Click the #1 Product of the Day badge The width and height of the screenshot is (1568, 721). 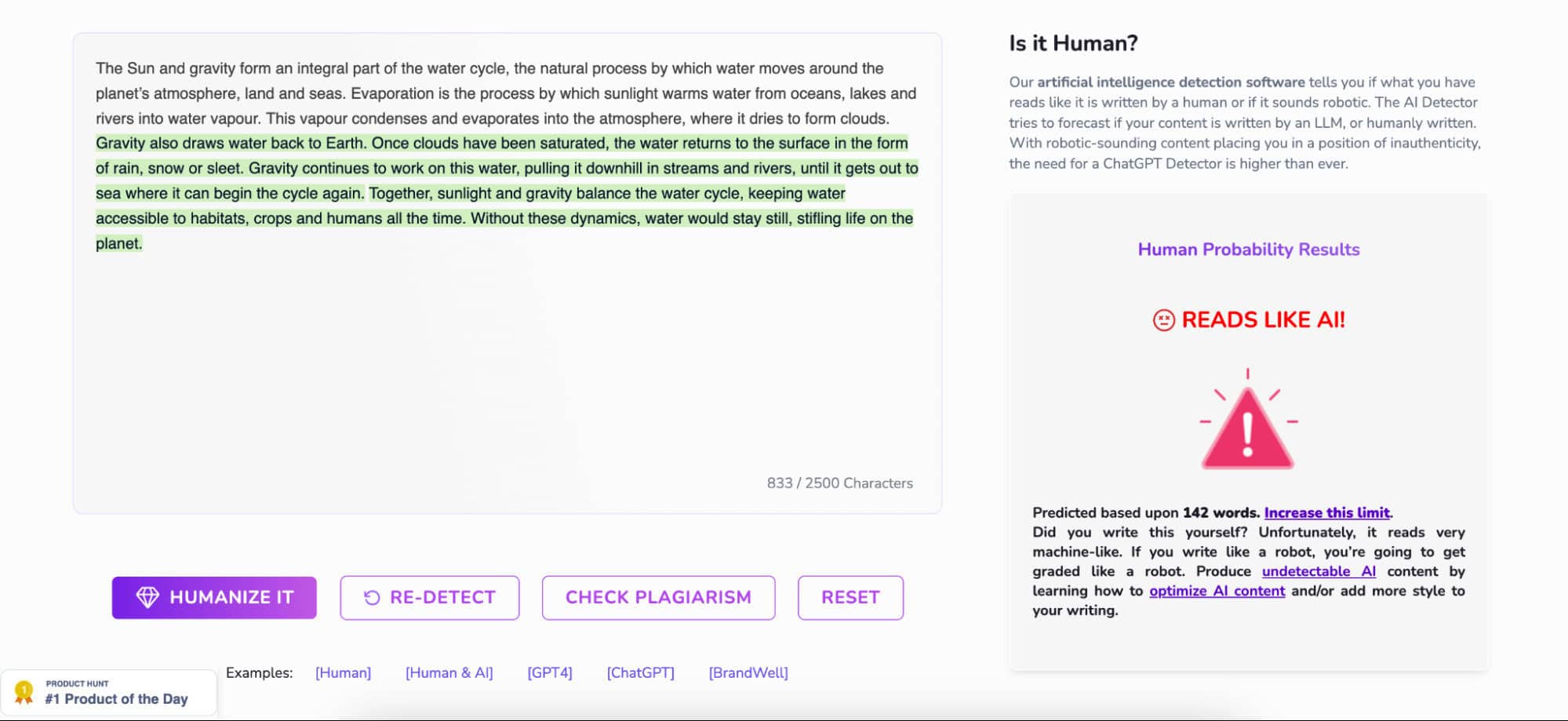(115, 699)
